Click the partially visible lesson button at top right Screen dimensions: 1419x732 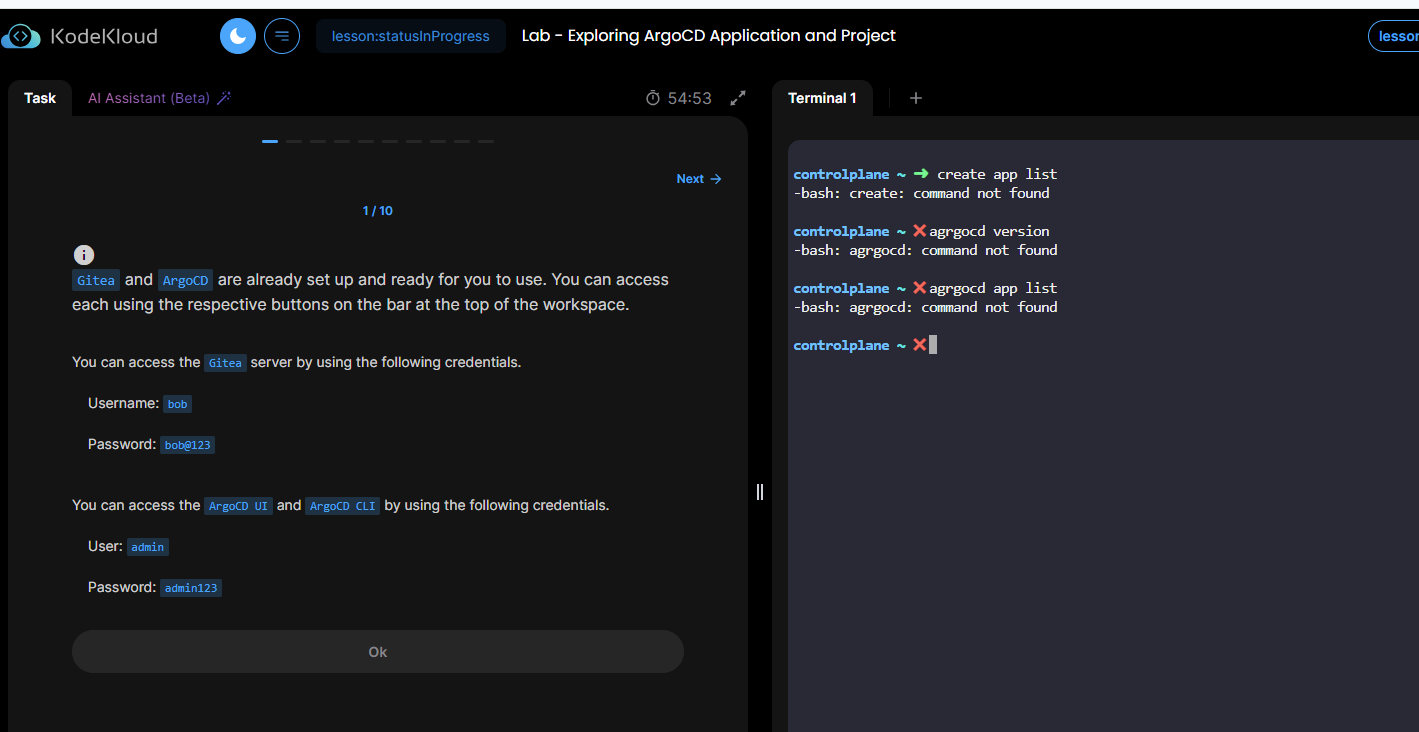coord(1394,36)
